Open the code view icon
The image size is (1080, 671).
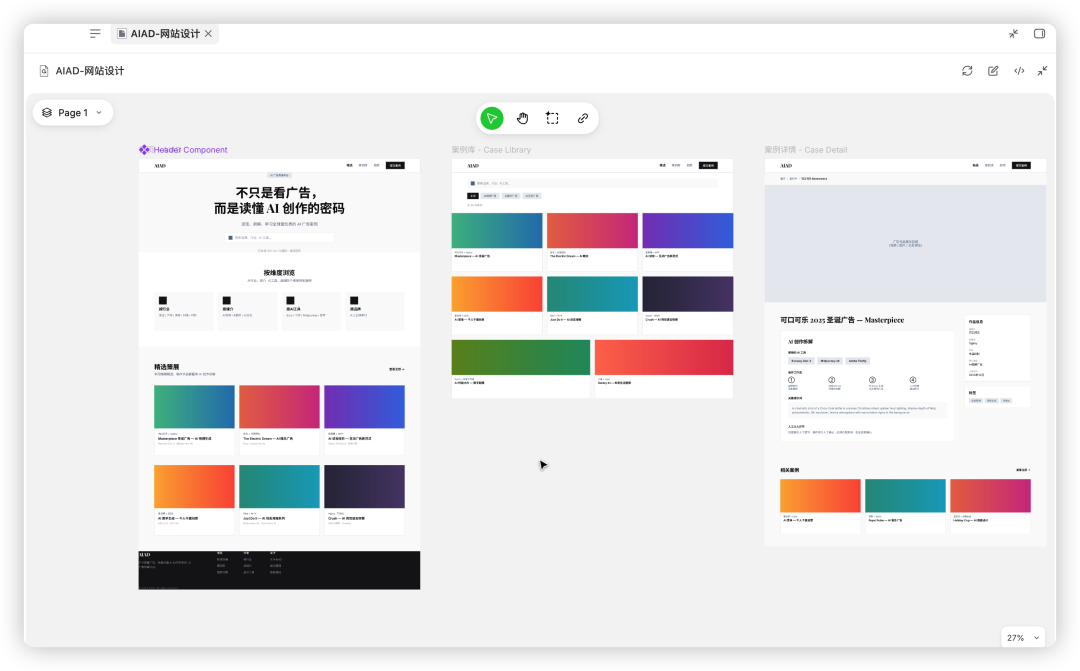click(1019, 71)
